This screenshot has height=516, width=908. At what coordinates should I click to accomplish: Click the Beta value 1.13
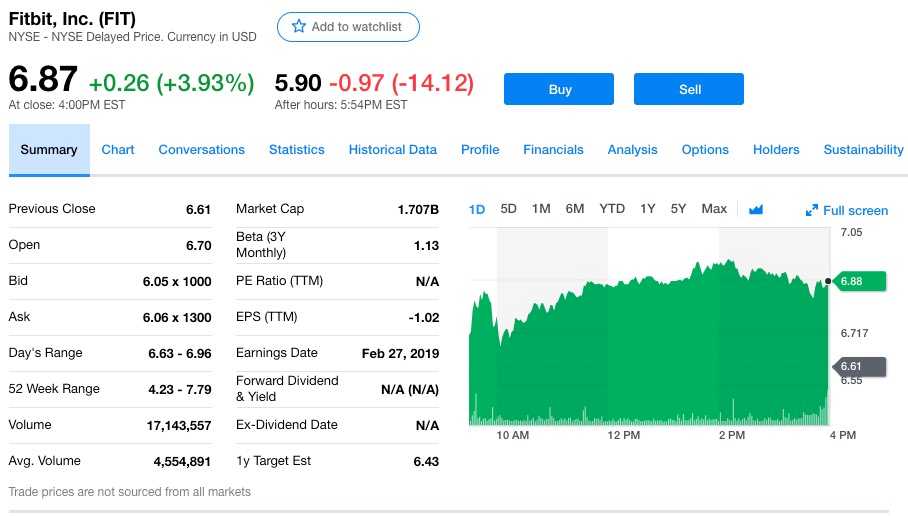pyautogui.click(x=426, y=246)
